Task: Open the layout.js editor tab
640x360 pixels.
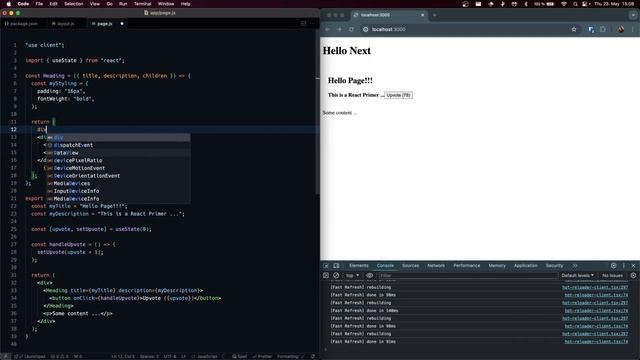Action: tap(66, 24)
